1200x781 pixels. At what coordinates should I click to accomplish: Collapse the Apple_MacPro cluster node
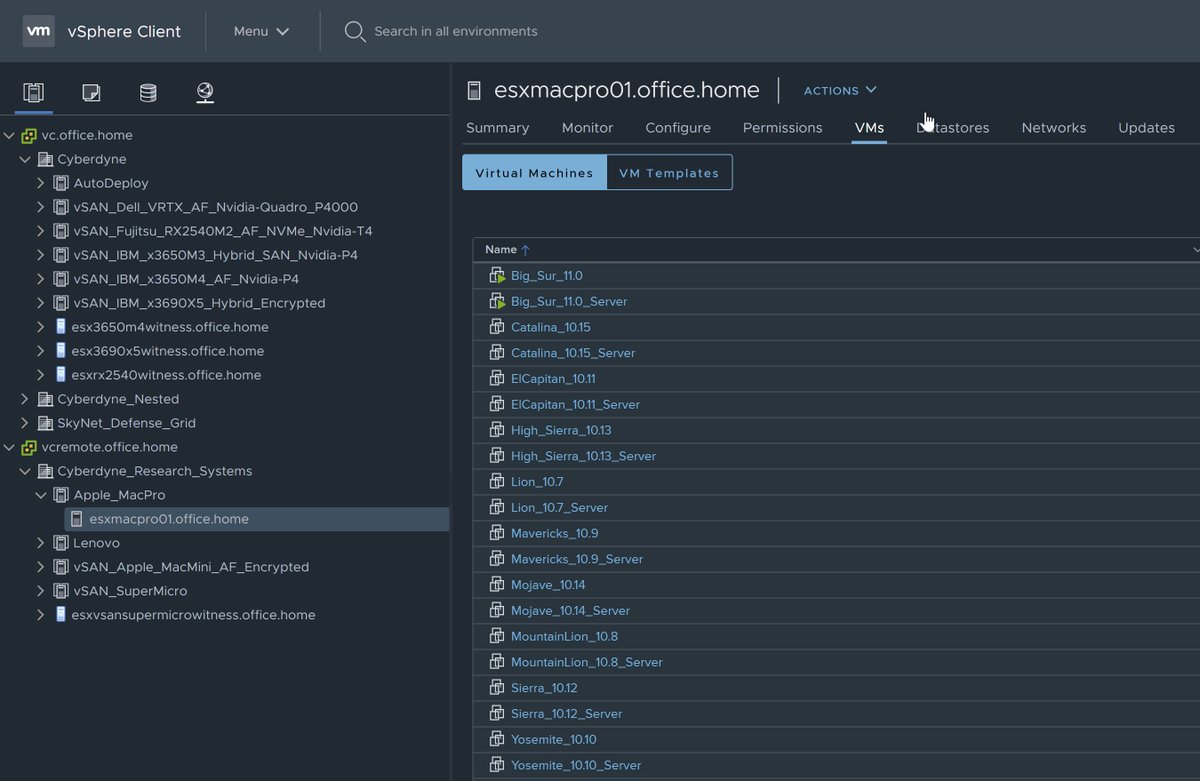point(41,495)
